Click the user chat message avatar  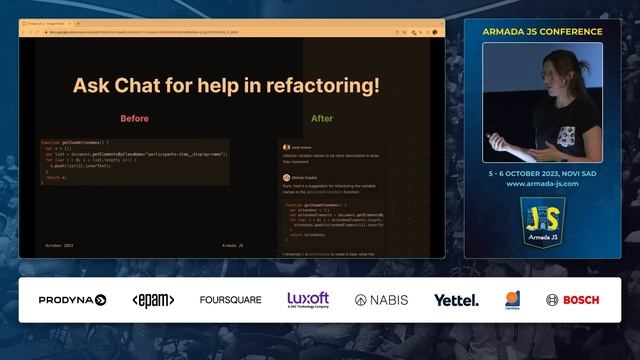point(287,147)
